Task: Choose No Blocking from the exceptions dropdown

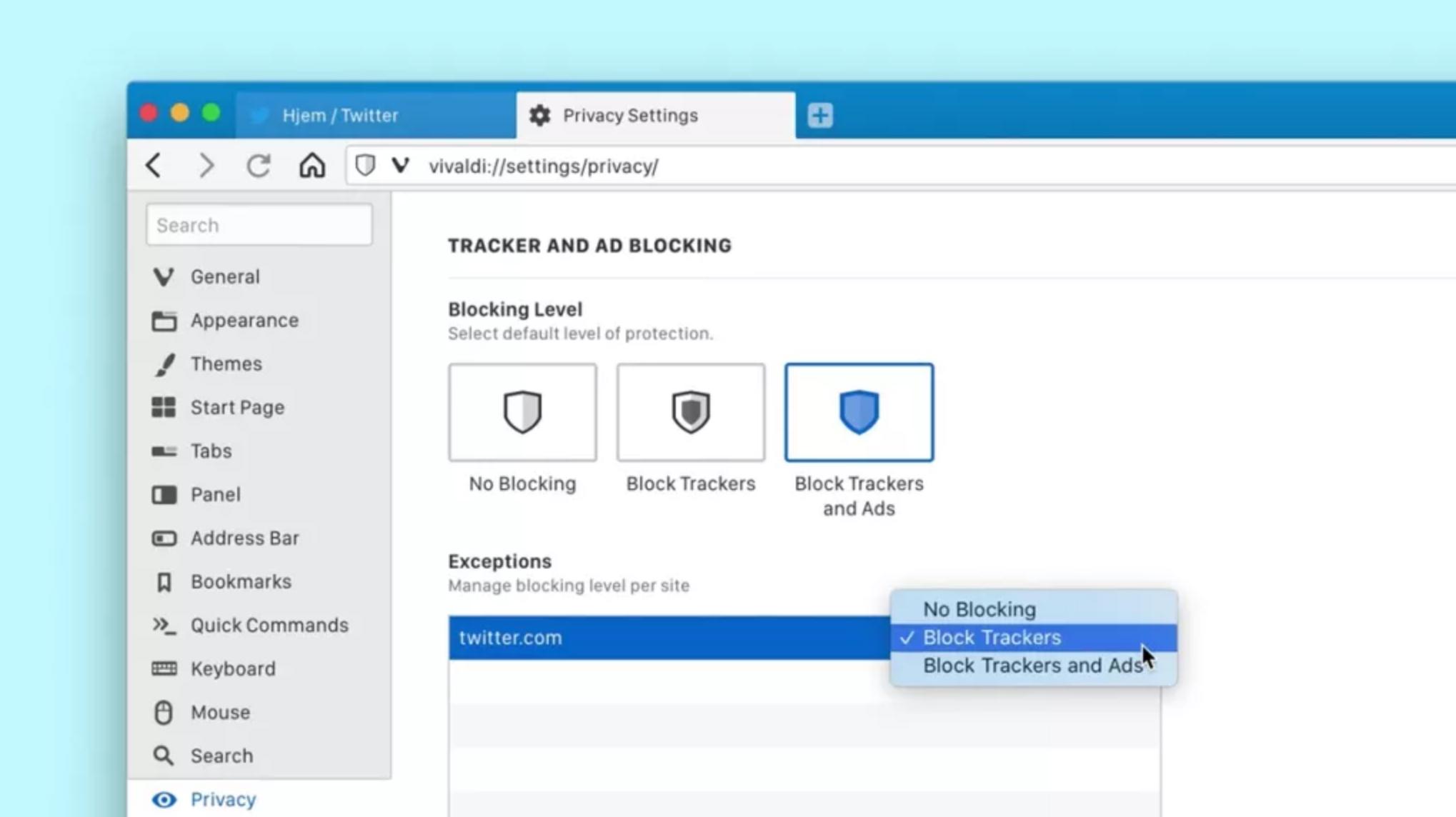Action: pos(979,609)
